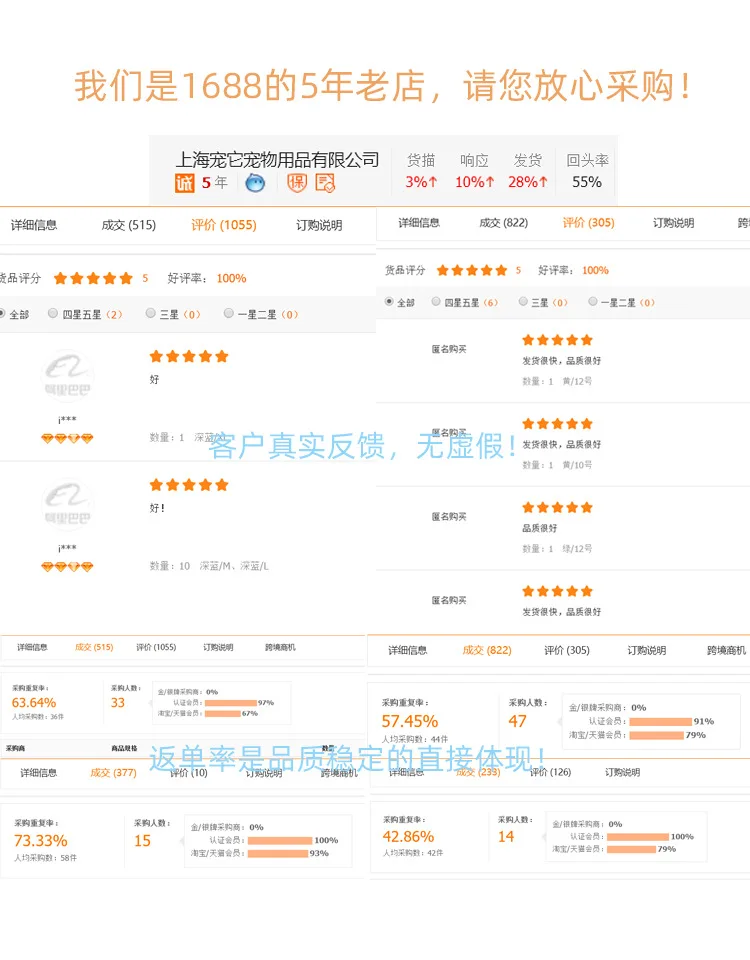Click the up arrow beside 响应 10%
750x960 pixels.
tap(490, 182)
